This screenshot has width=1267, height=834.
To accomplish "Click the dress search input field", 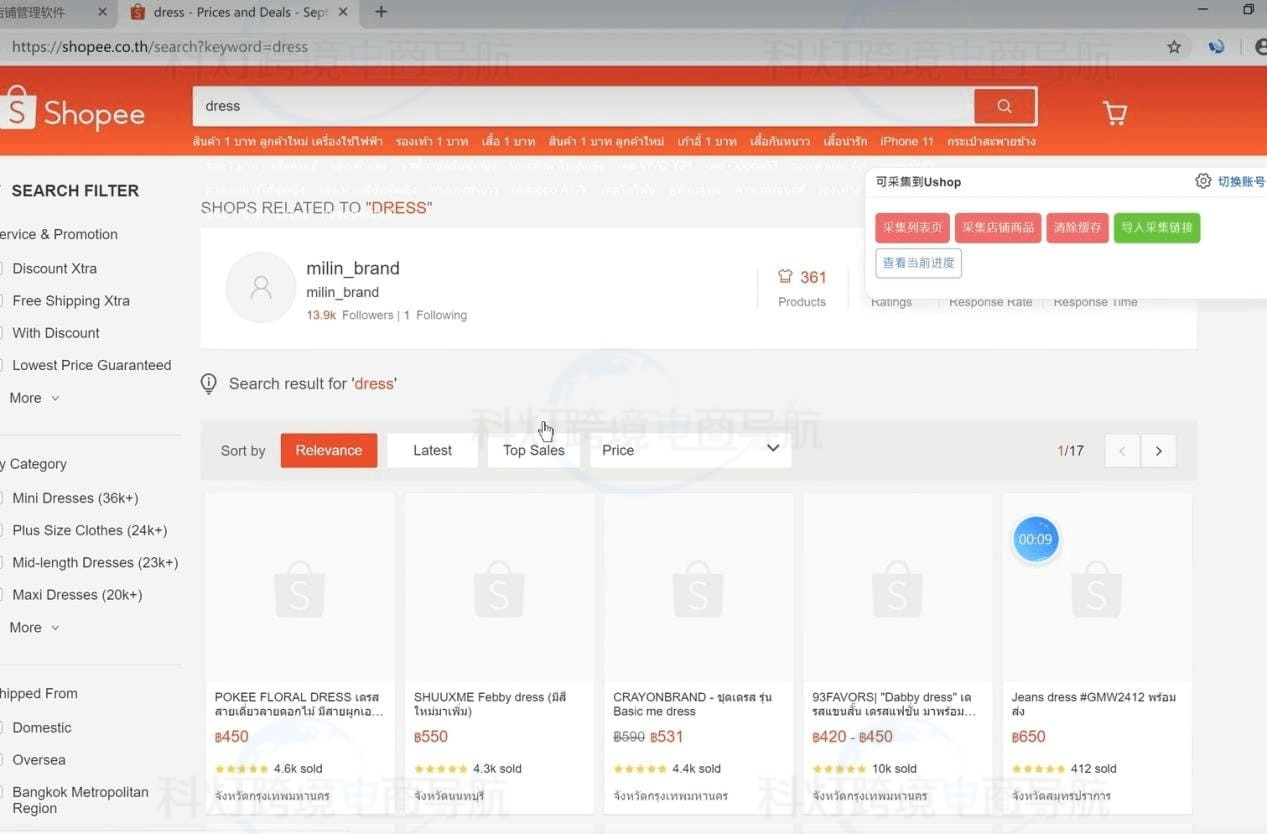I will [x=580, y=106].
